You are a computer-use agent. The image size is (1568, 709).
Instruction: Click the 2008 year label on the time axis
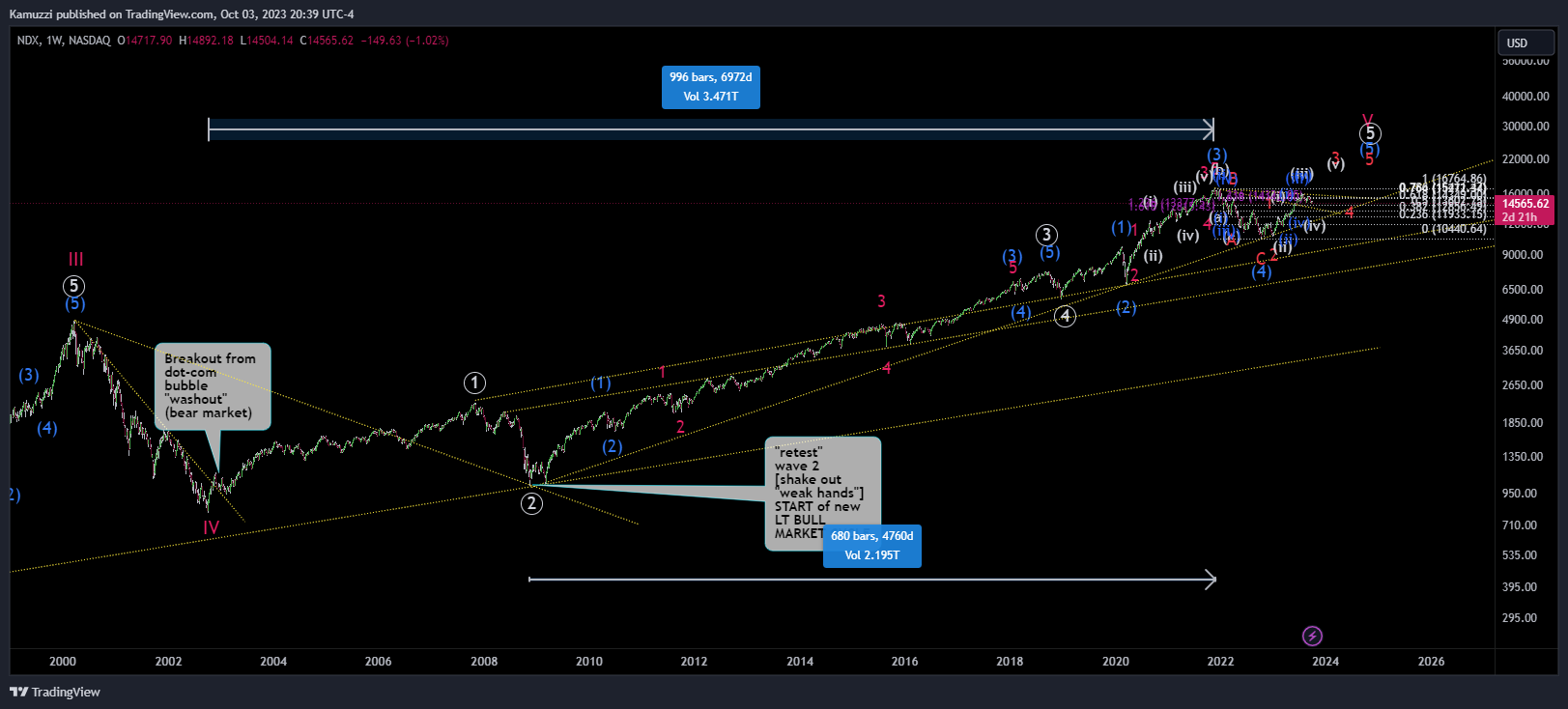point(484,662)
